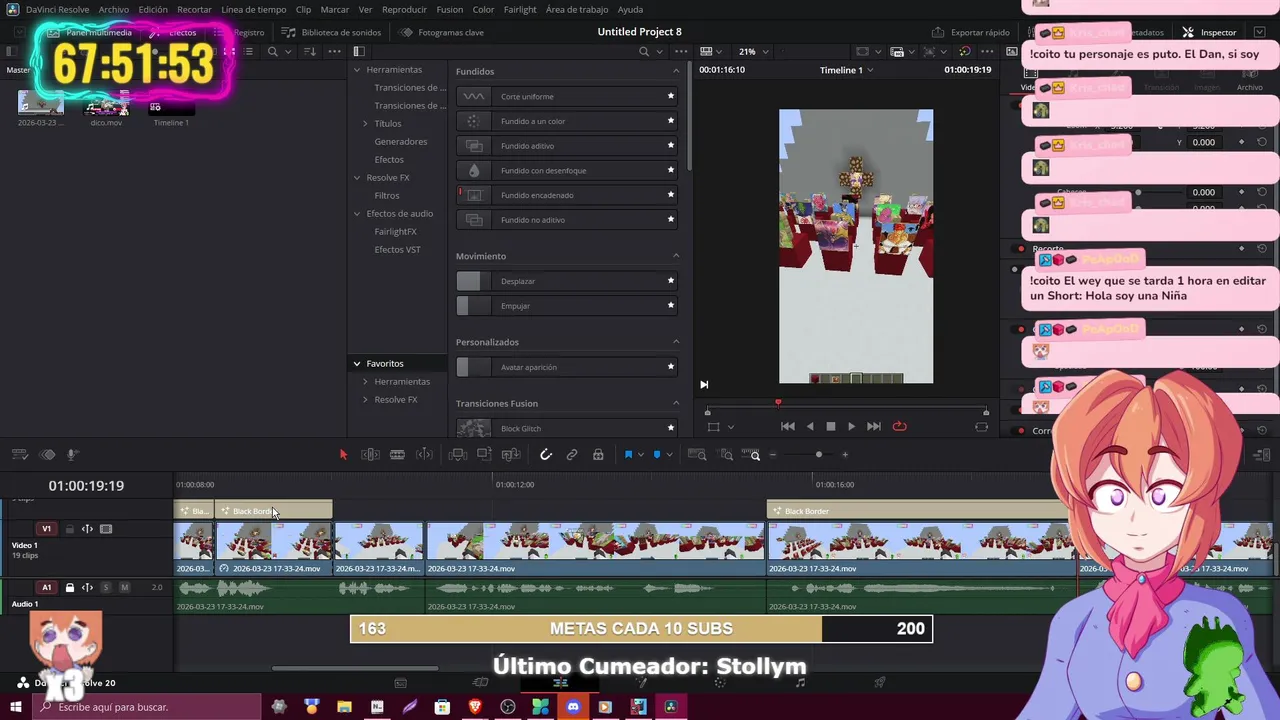This screenshot has width=1280, height=720.
Task: Select the Blade edit mode tool
Action: (397, 455)
